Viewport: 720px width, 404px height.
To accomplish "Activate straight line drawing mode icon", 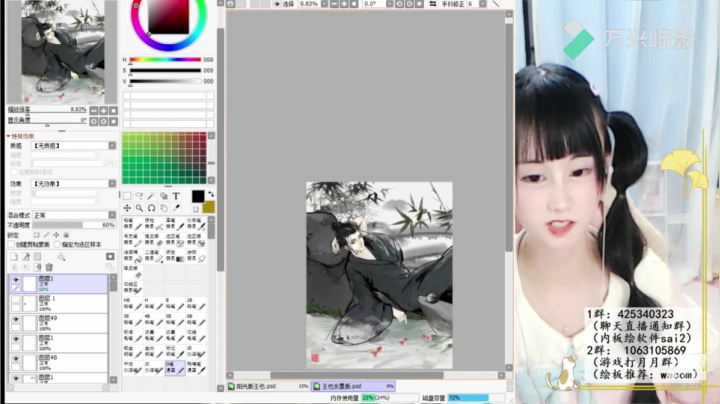I will [496, 4].
